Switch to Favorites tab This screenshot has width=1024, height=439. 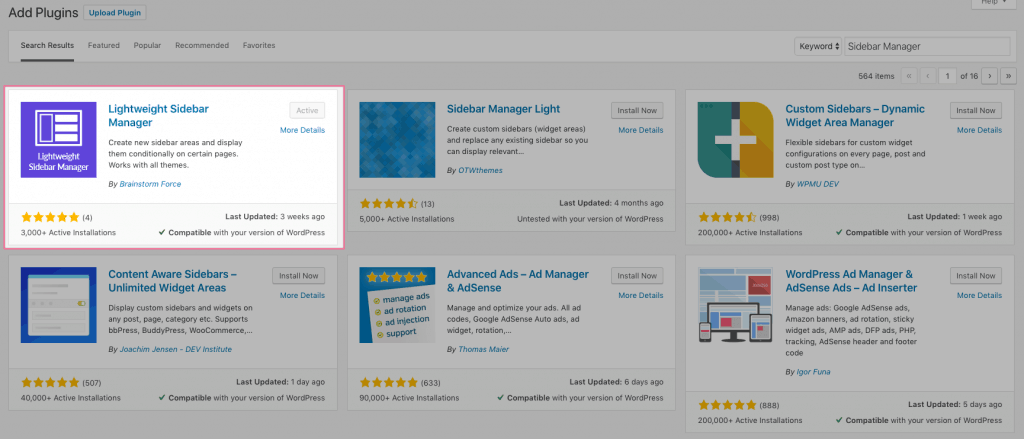(259, 46)
